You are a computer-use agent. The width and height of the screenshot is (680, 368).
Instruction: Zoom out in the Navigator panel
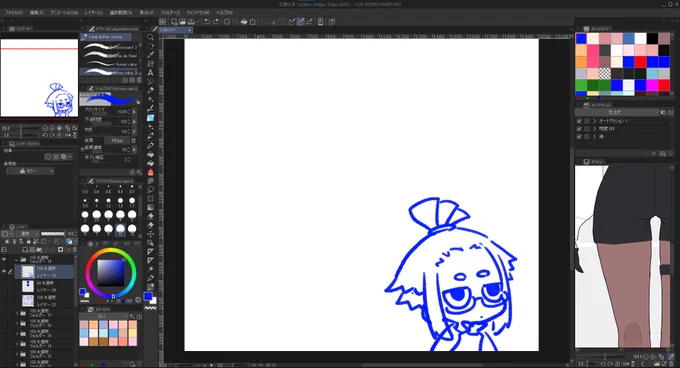coord(45,128)
